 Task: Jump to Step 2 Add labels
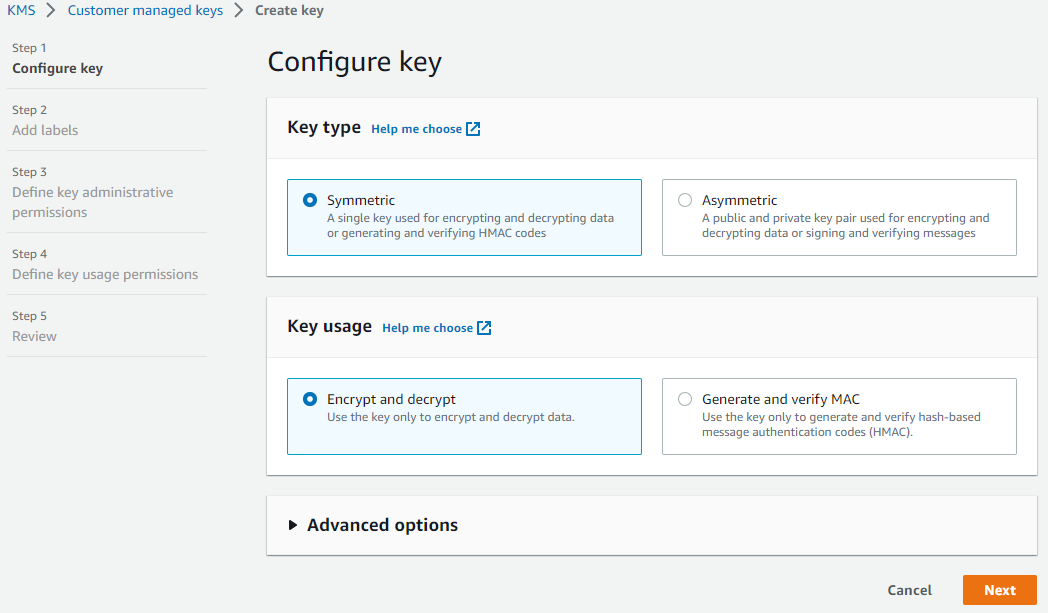[x=45, y=130]
